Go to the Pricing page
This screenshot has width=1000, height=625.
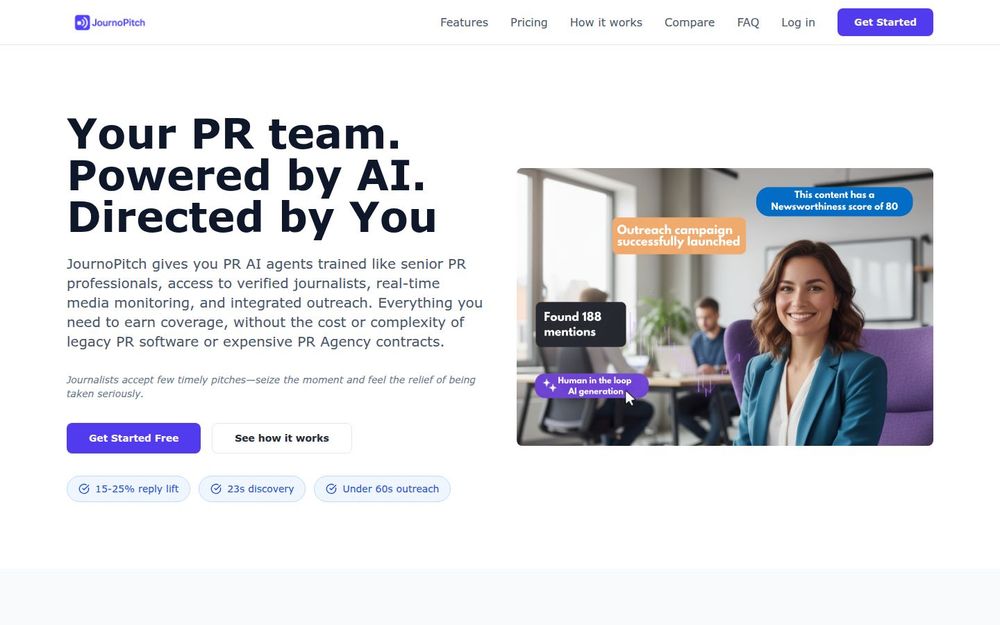(x=529, y=22)
